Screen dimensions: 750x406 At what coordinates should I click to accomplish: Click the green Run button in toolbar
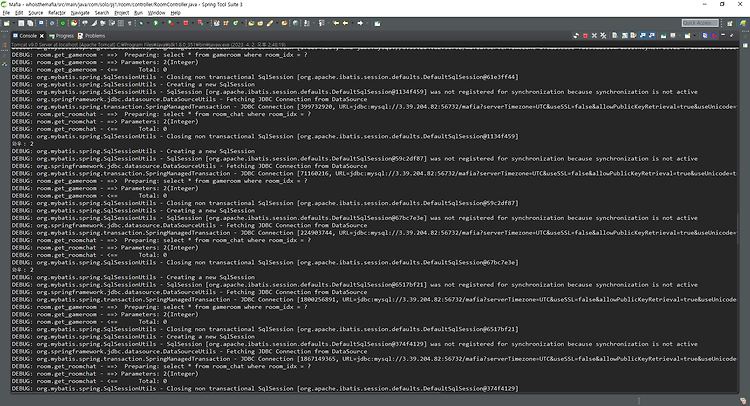point(155,23)
